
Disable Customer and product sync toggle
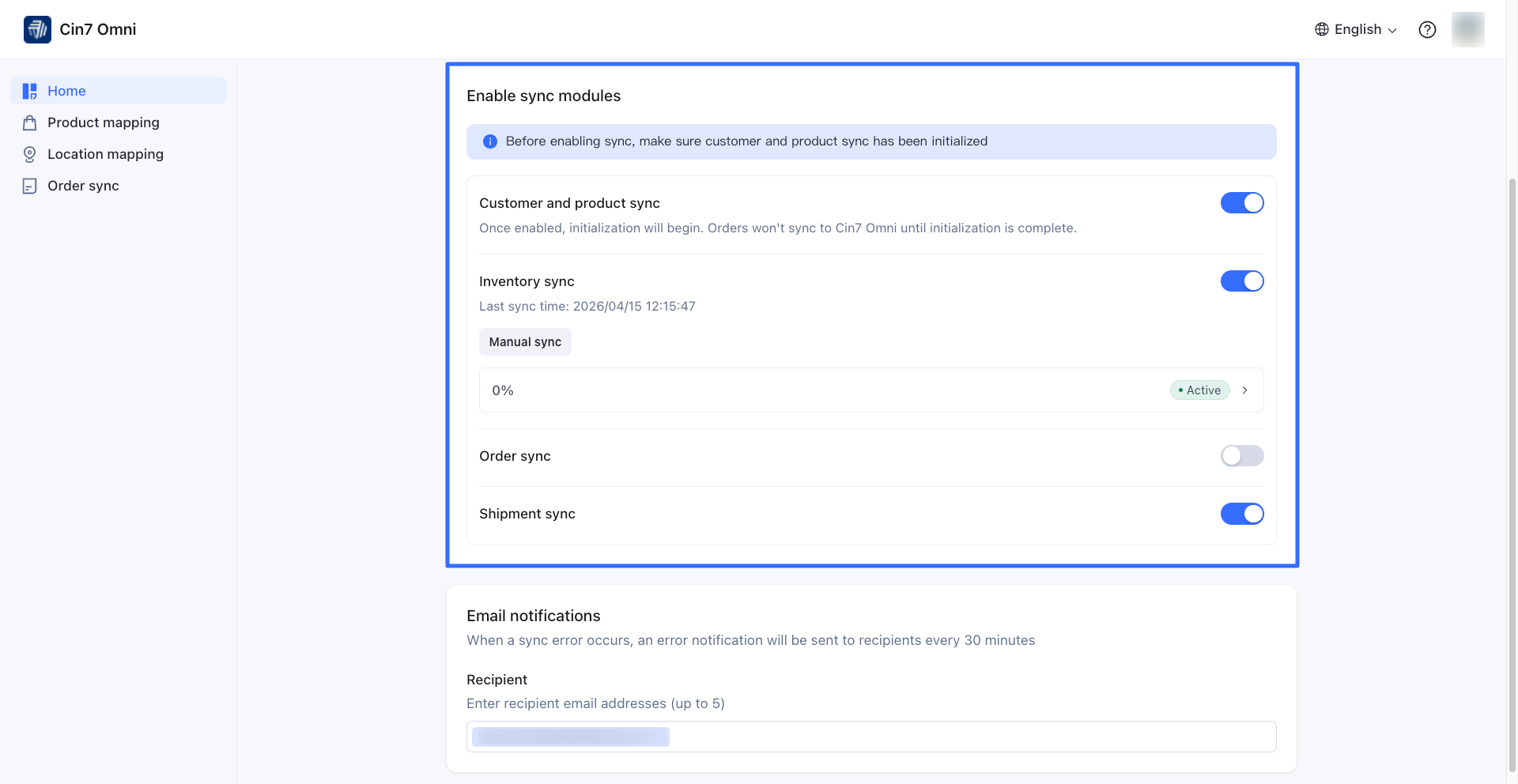pyautogui.click(x=1241, y=203)
